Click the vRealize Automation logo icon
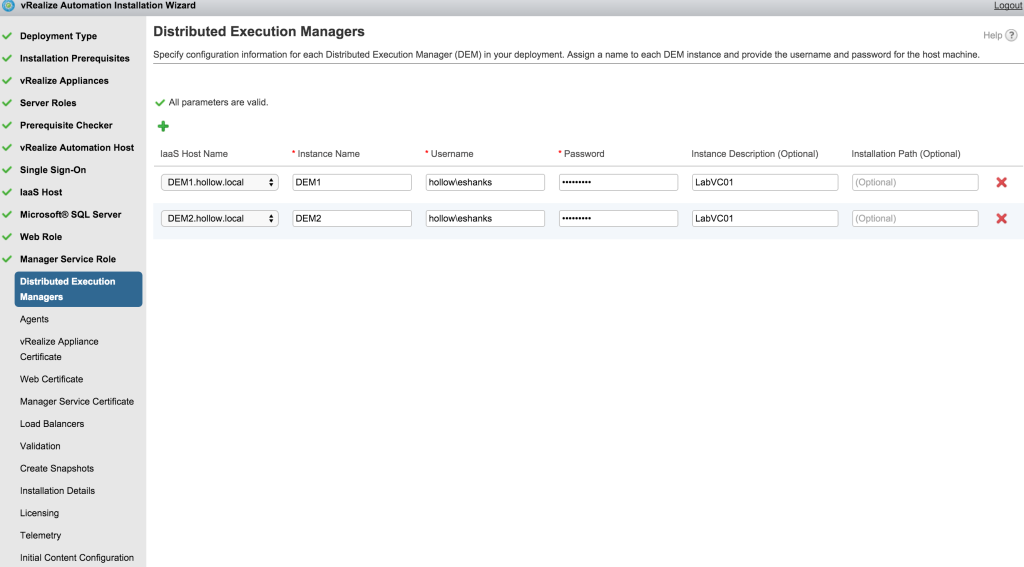The width and height of the screenshot is (1024, 567). pyautogui.click(x=8, y=6)
